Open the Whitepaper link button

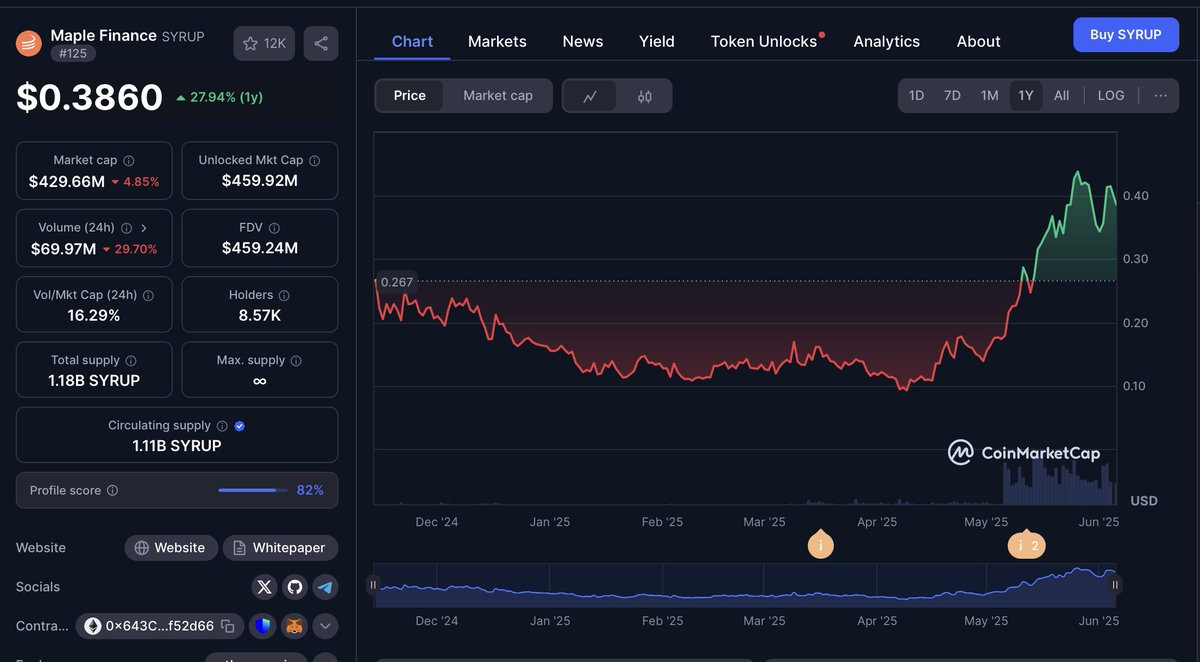280,548
